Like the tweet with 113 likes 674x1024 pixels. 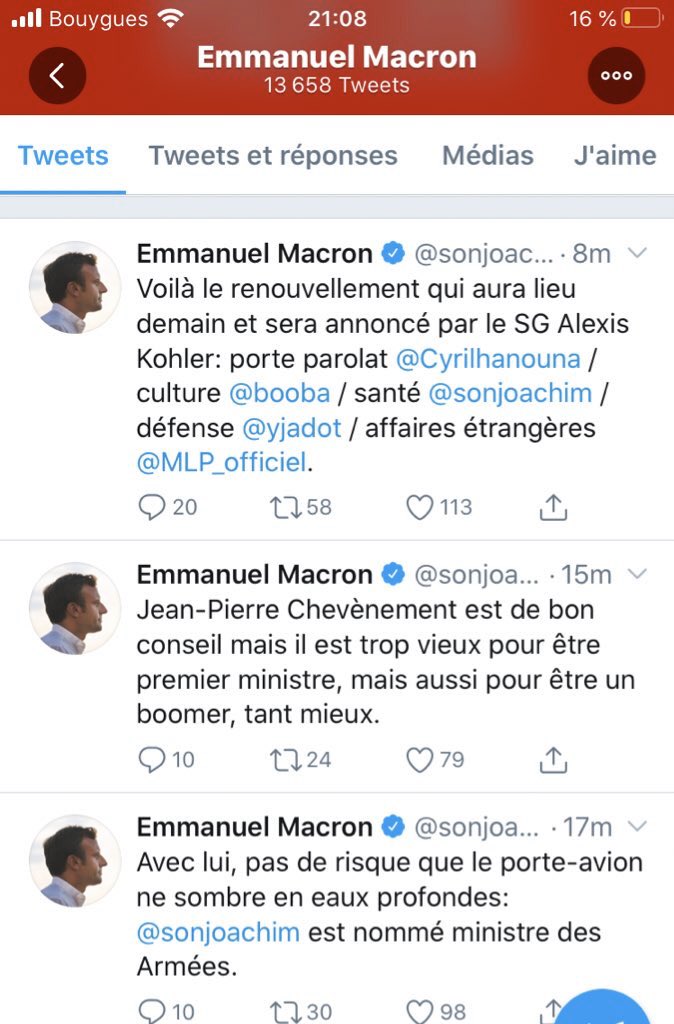click(x=419, y=507)
